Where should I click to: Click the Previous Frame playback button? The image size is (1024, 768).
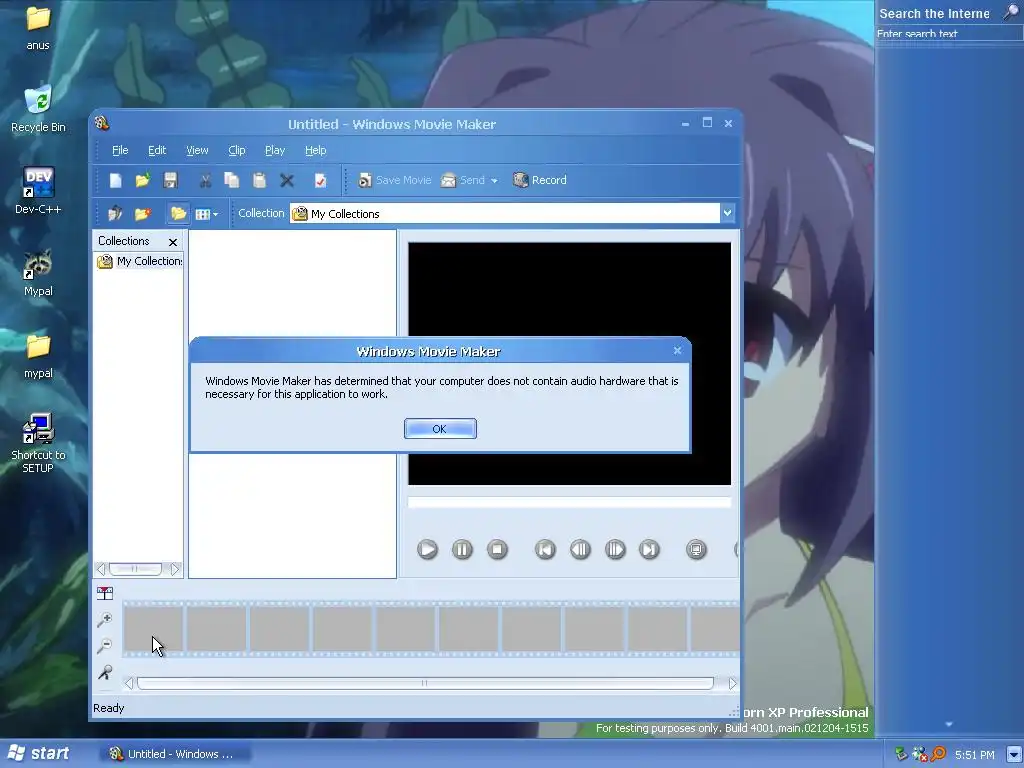coord(580,549)
